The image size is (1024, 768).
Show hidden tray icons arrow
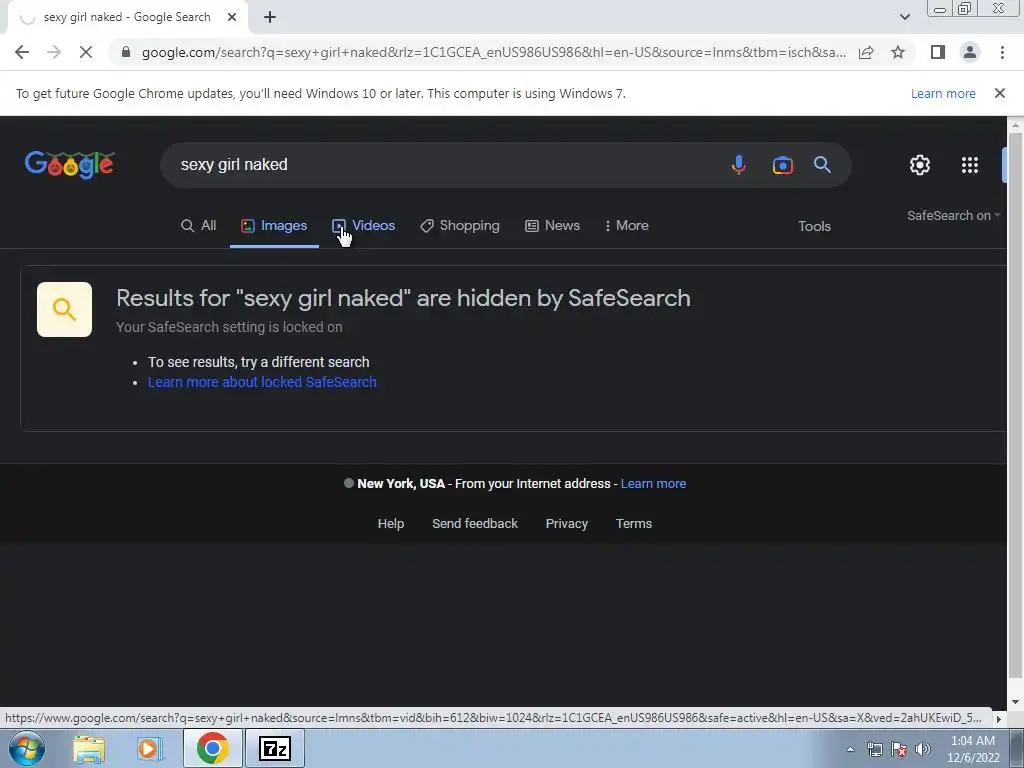click(850, 749)
